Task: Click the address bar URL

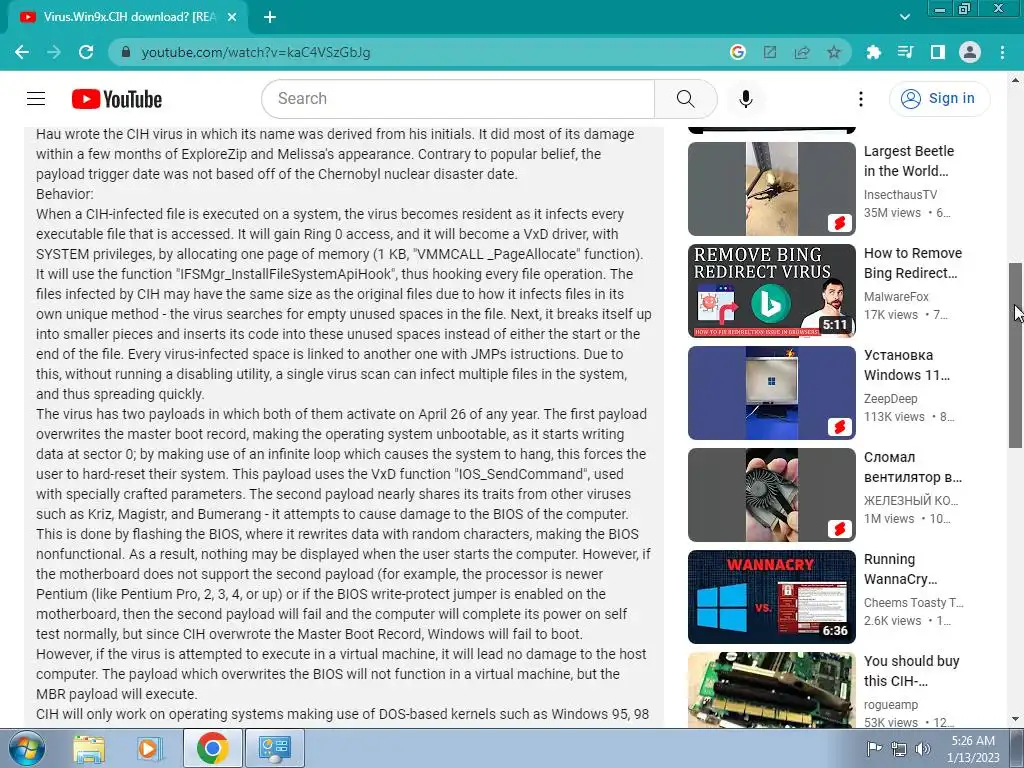Action: pyautogui.click(x=255, y=52)
